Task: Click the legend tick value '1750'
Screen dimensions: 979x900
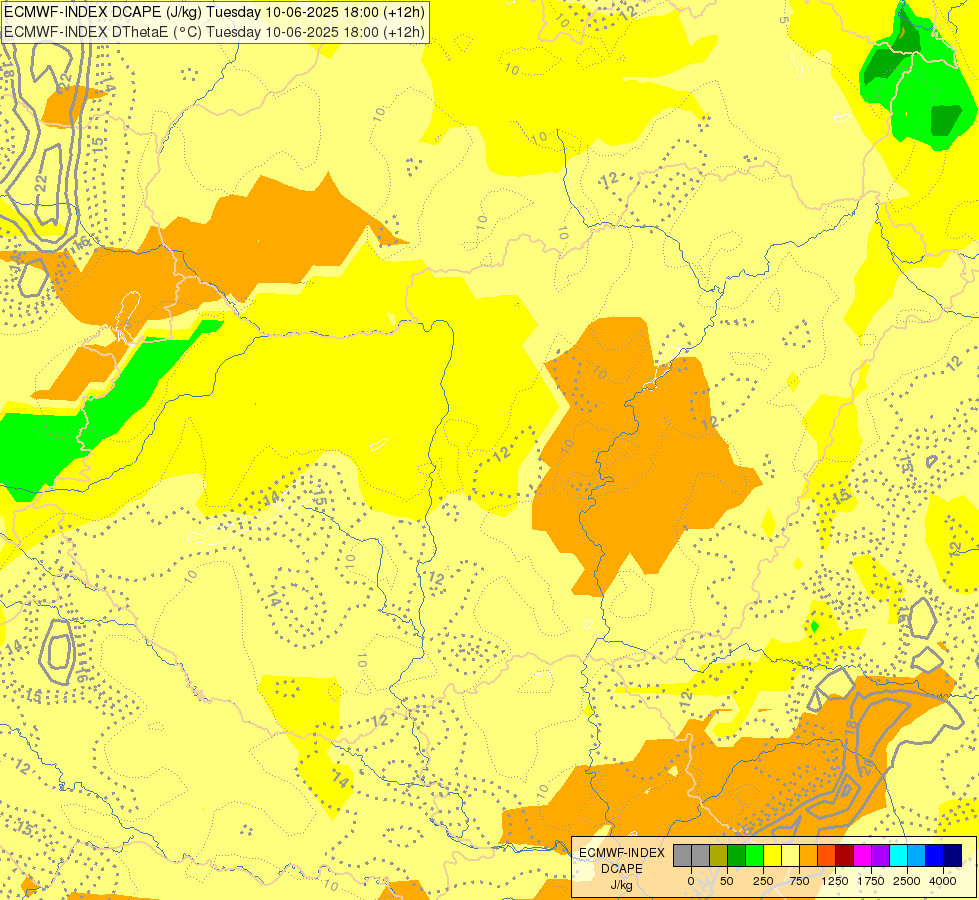Action: click(x=871, y=881)
